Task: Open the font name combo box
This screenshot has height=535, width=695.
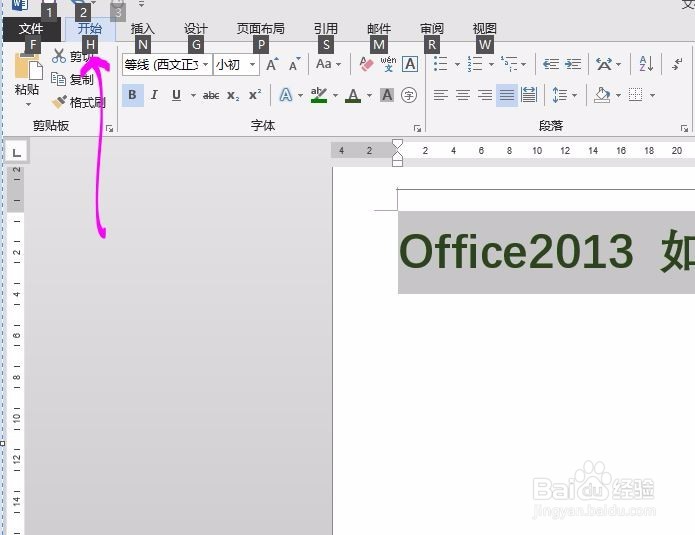Action: (167, 65)
